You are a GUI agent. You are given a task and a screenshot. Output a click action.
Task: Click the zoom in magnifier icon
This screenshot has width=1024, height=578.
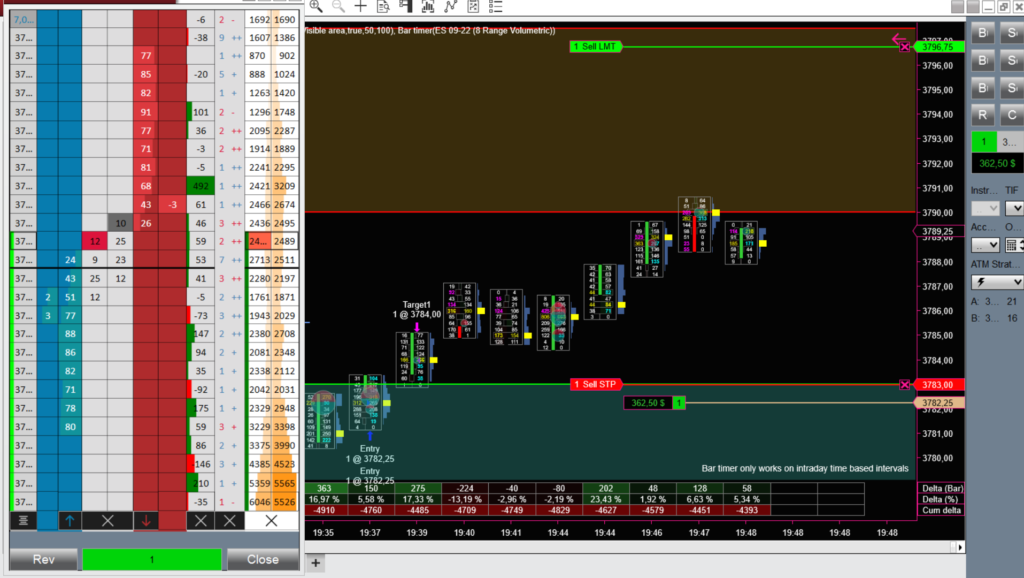(316, 6)
